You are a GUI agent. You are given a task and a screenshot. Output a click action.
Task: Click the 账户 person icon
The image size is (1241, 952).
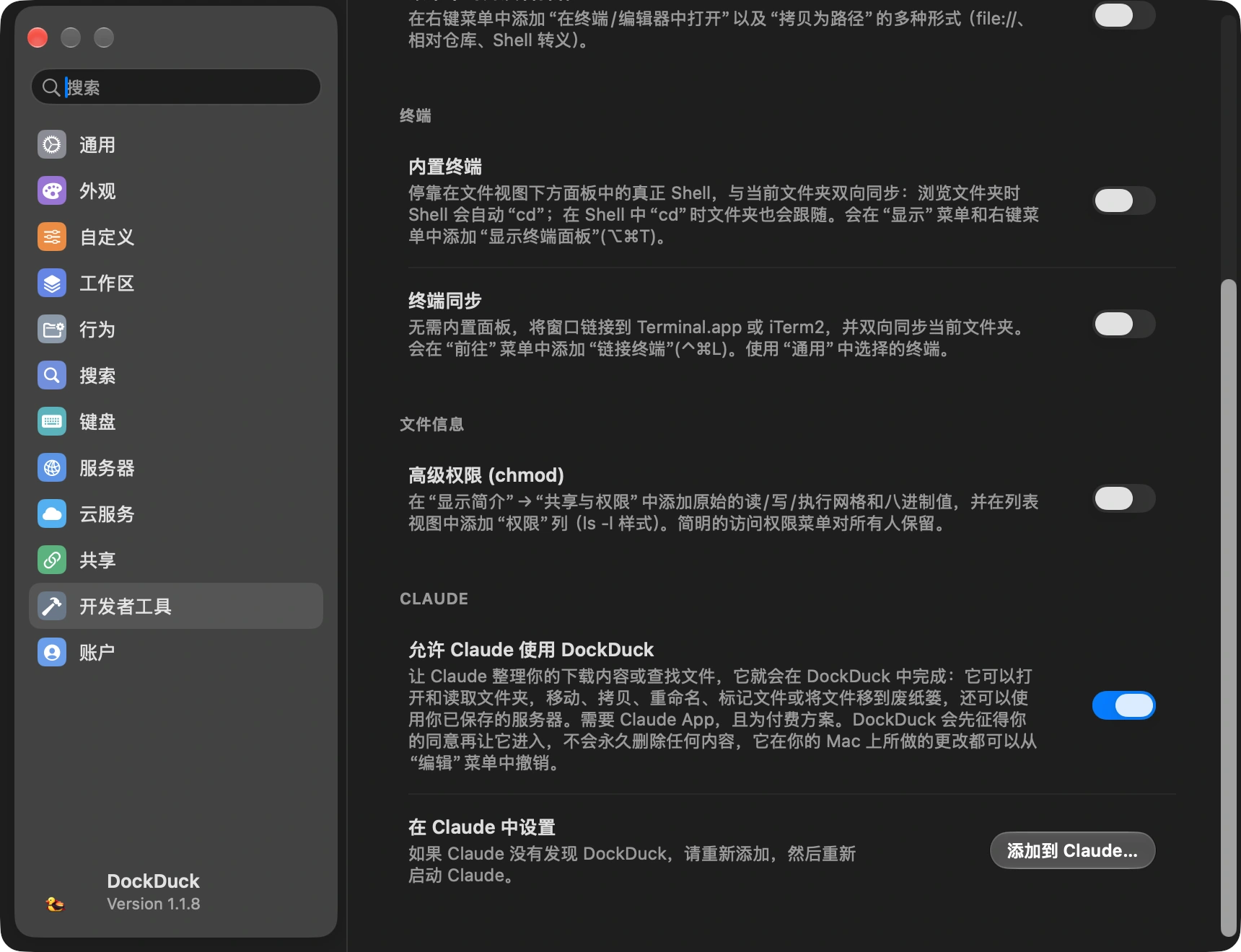(52, 653)
